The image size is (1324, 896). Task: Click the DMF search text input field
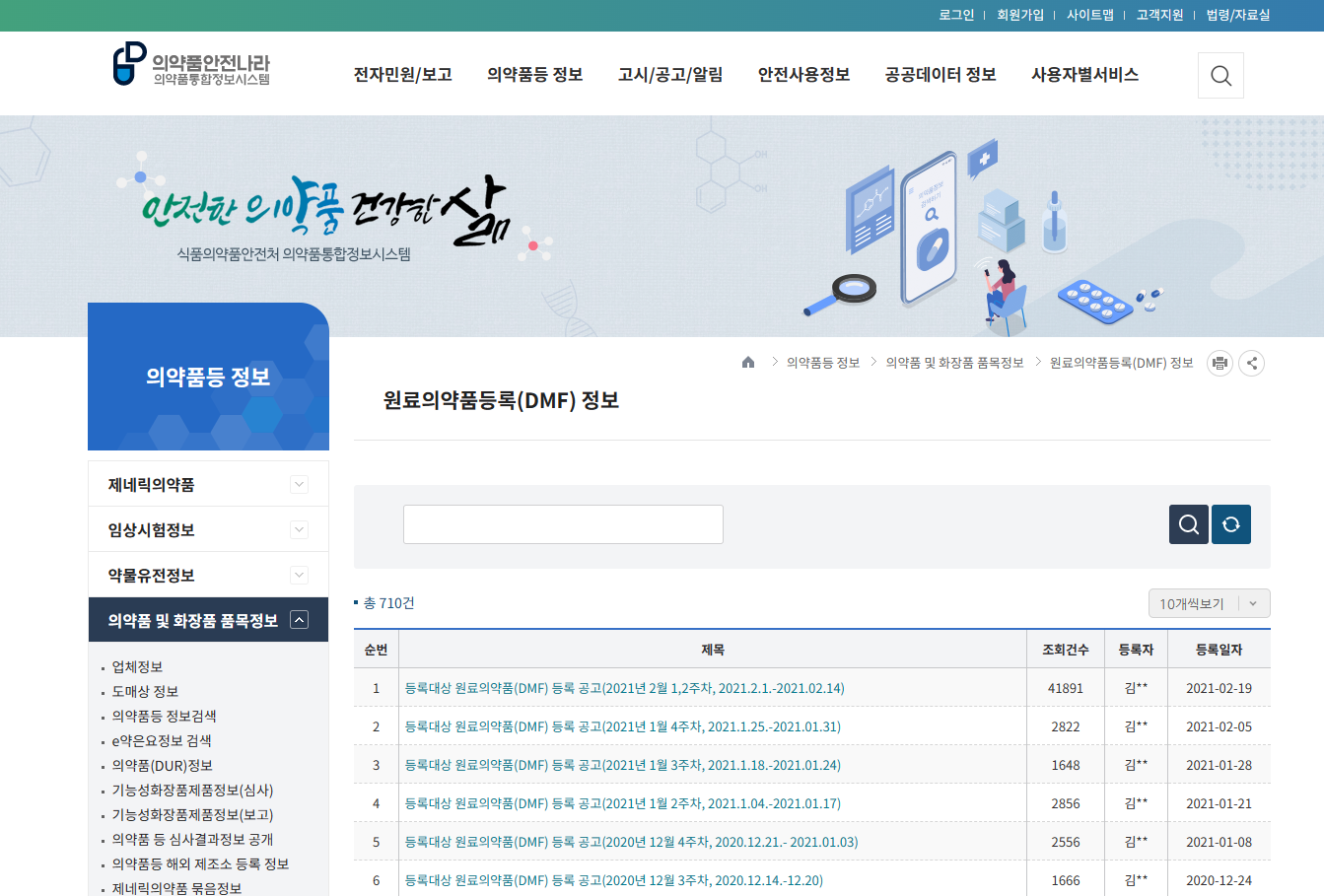click(563, 524)
